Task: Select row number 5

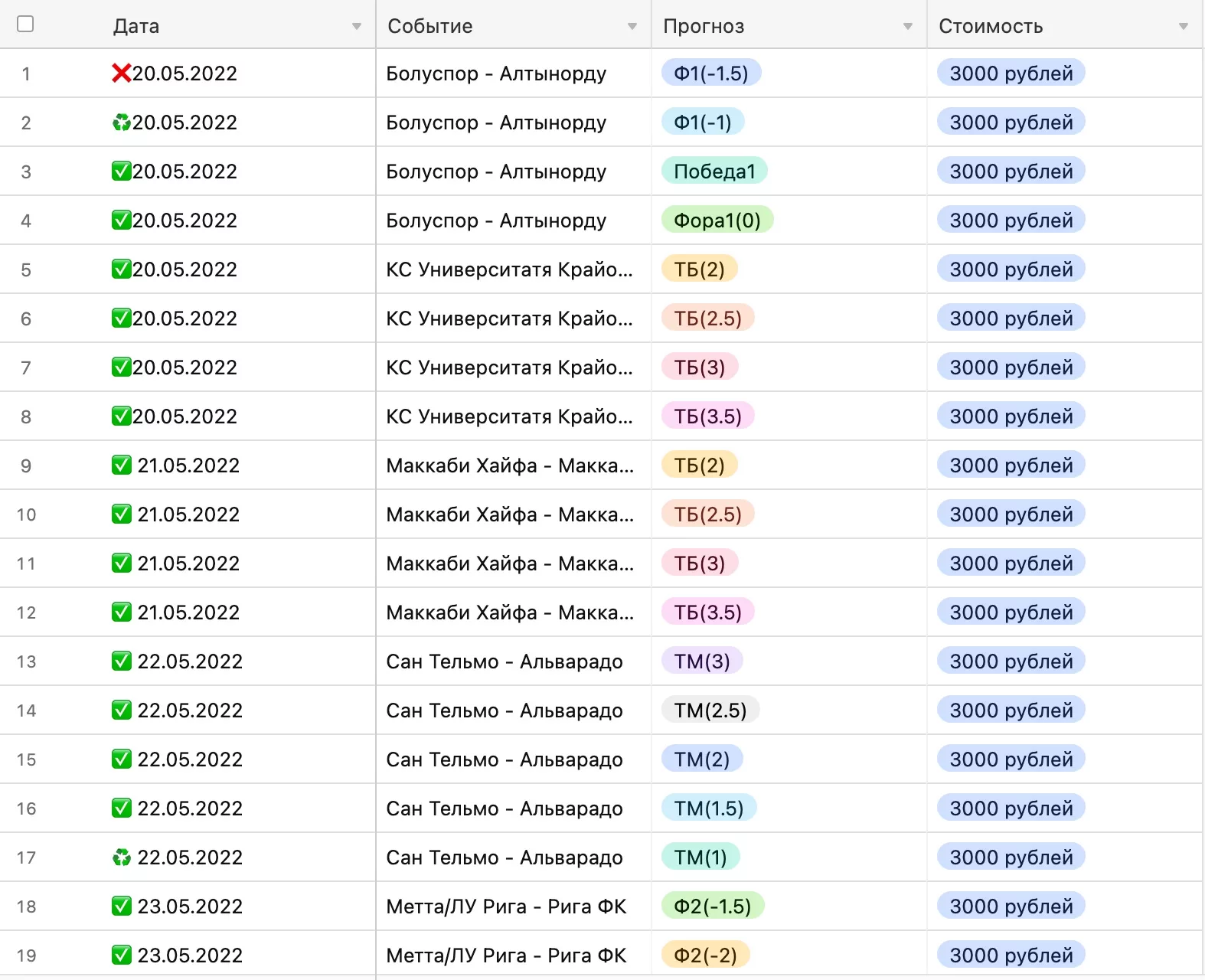Action: click(x=26, y=269)
